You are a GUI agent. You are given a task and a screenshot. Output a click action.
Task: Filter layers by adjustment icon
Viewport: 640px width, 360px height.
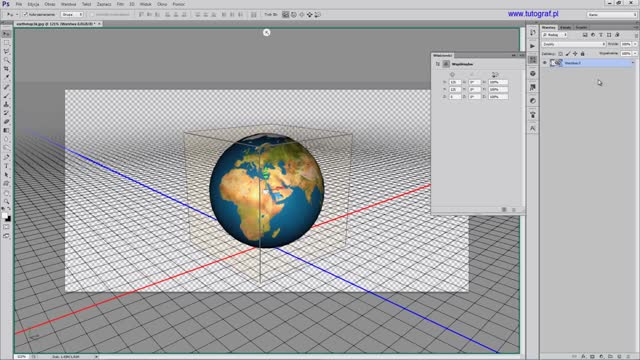click(593, 35)
